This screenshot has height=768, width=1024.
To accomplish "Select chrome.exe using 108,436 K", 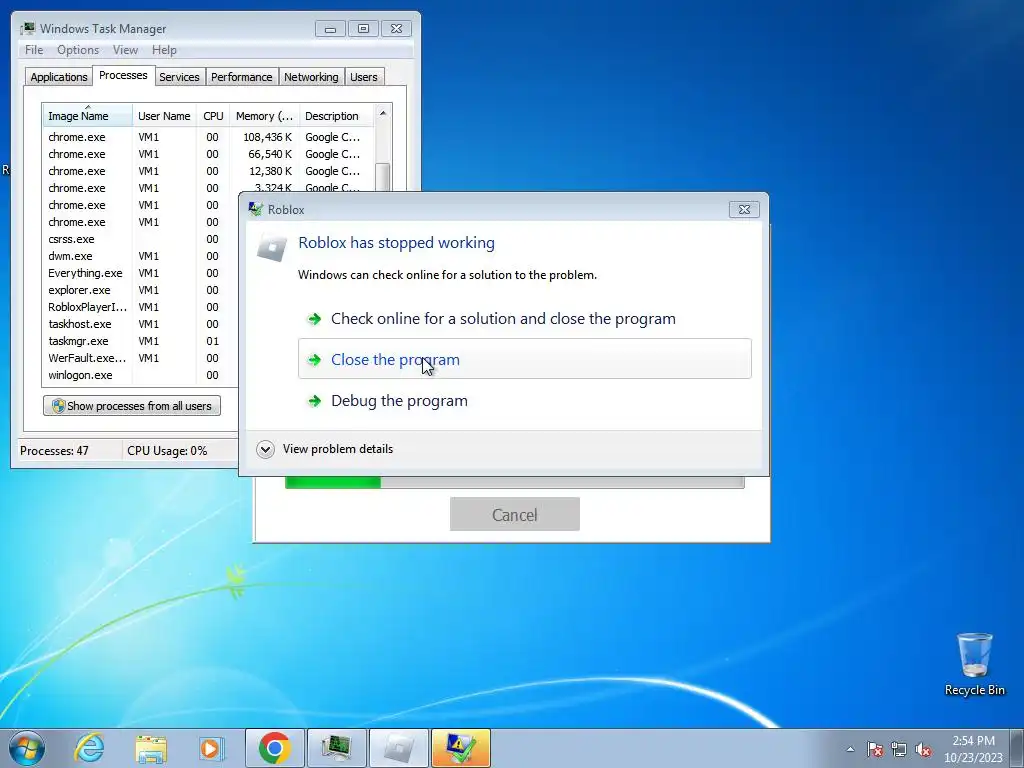I will click(x=208, y=137).
